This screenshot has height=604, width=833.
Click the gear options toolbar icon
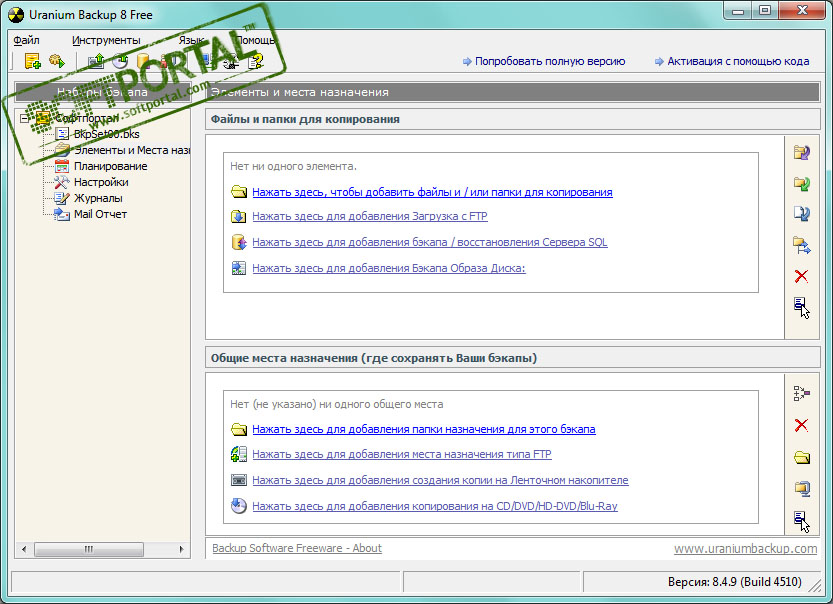click(231, 62)
